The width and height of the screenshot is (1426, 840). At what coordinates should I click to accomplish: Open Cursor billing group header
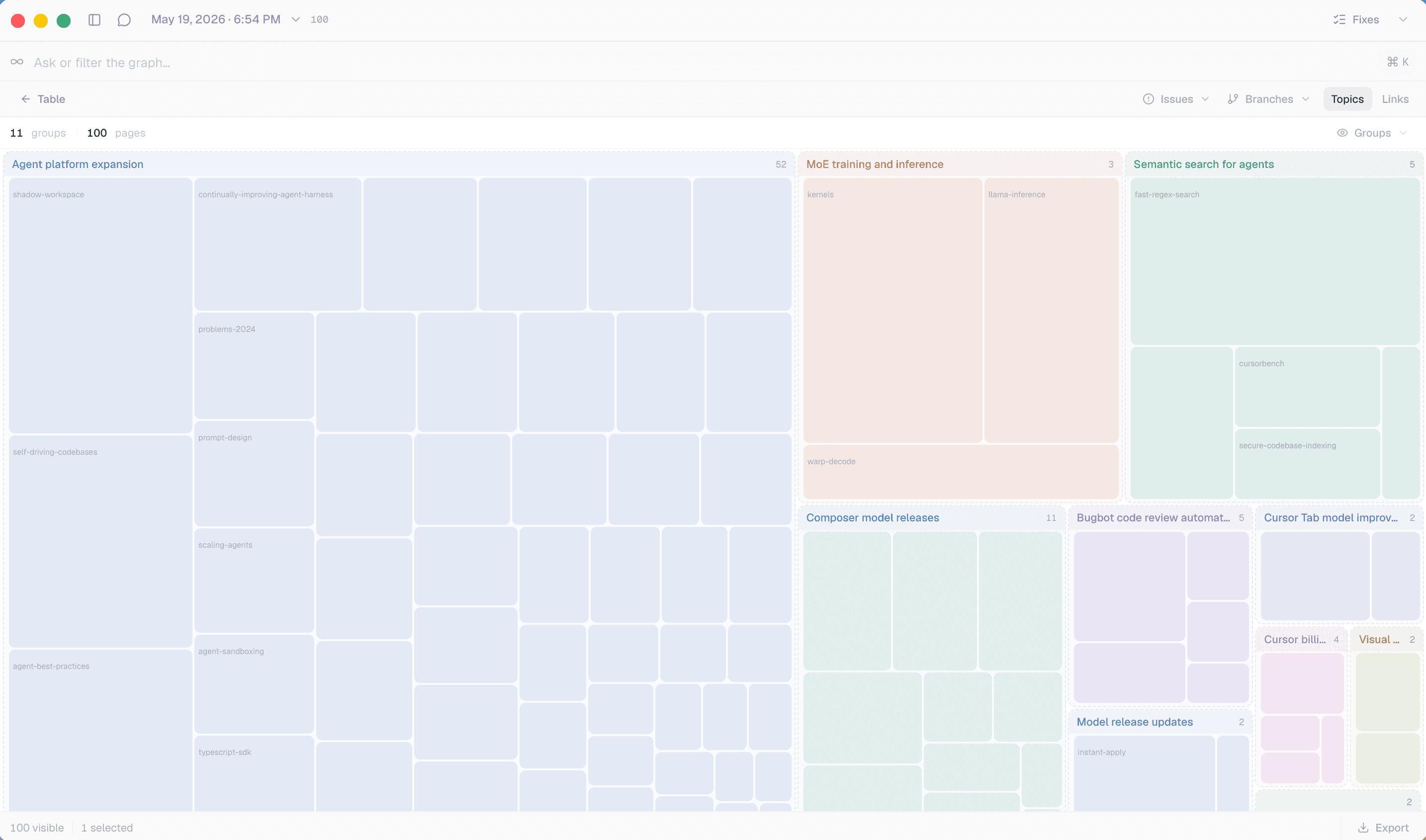(x=1301, y=639)
